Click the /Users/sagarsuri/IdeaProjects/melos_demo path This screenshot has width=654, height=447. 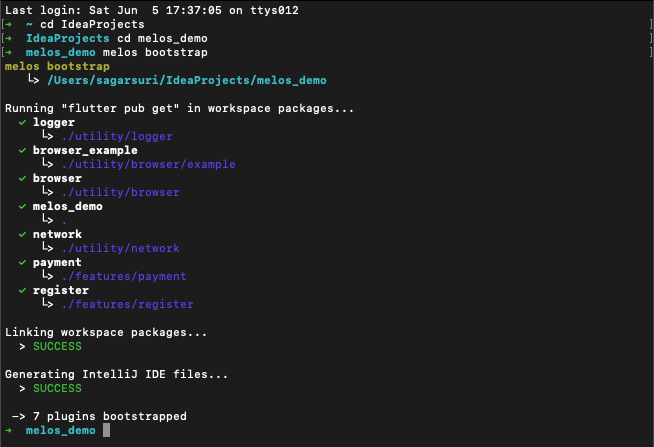(x=187, y=80)
